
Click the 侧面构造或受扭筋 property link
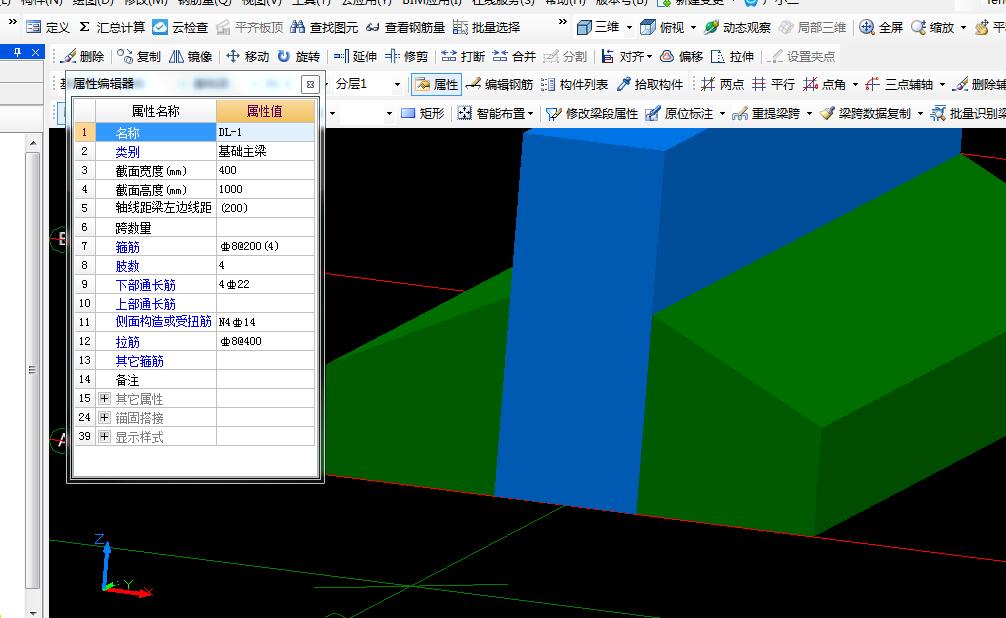click(x=164, y=322)
